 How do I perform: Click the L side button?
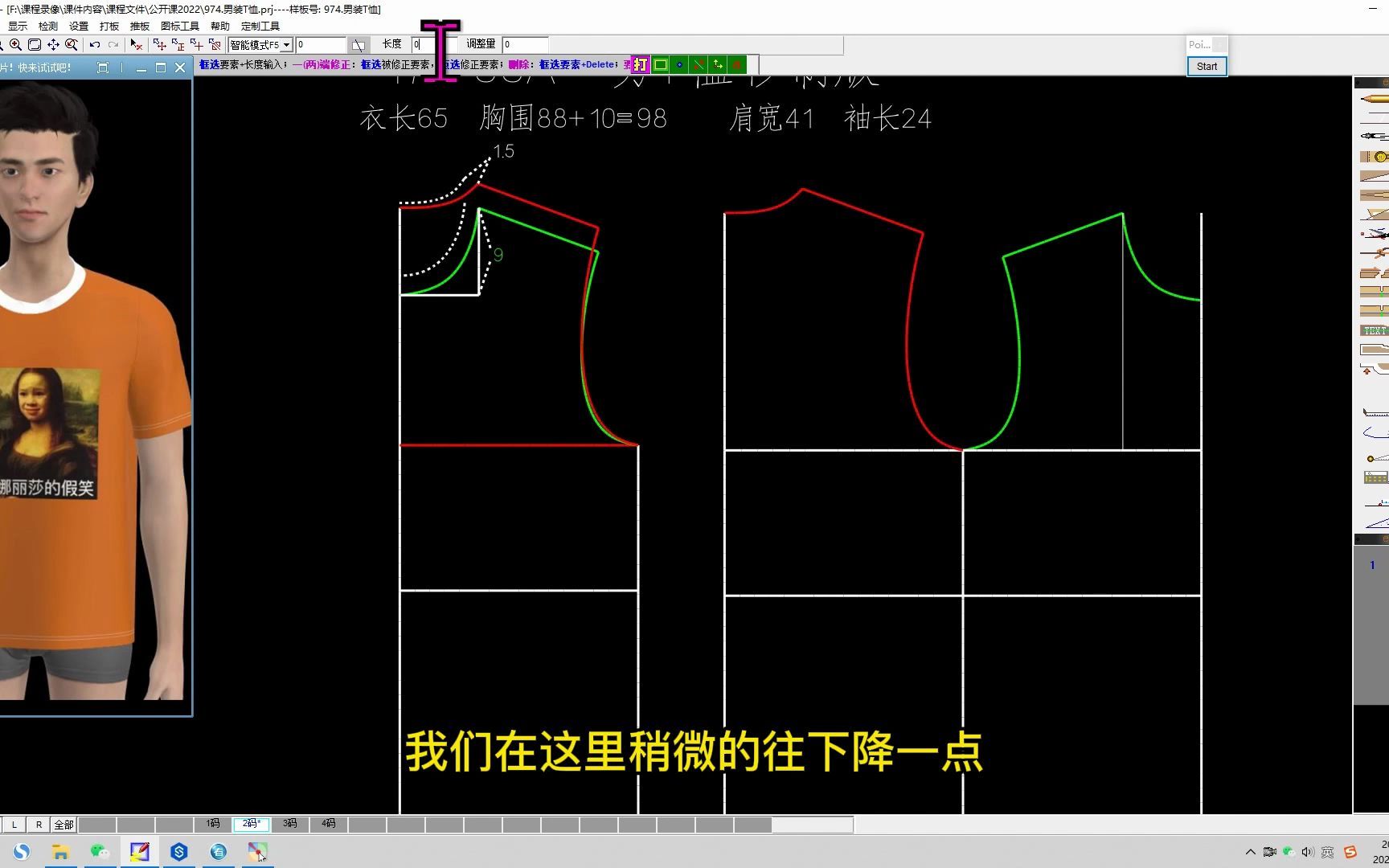click(x=14, y=825)
